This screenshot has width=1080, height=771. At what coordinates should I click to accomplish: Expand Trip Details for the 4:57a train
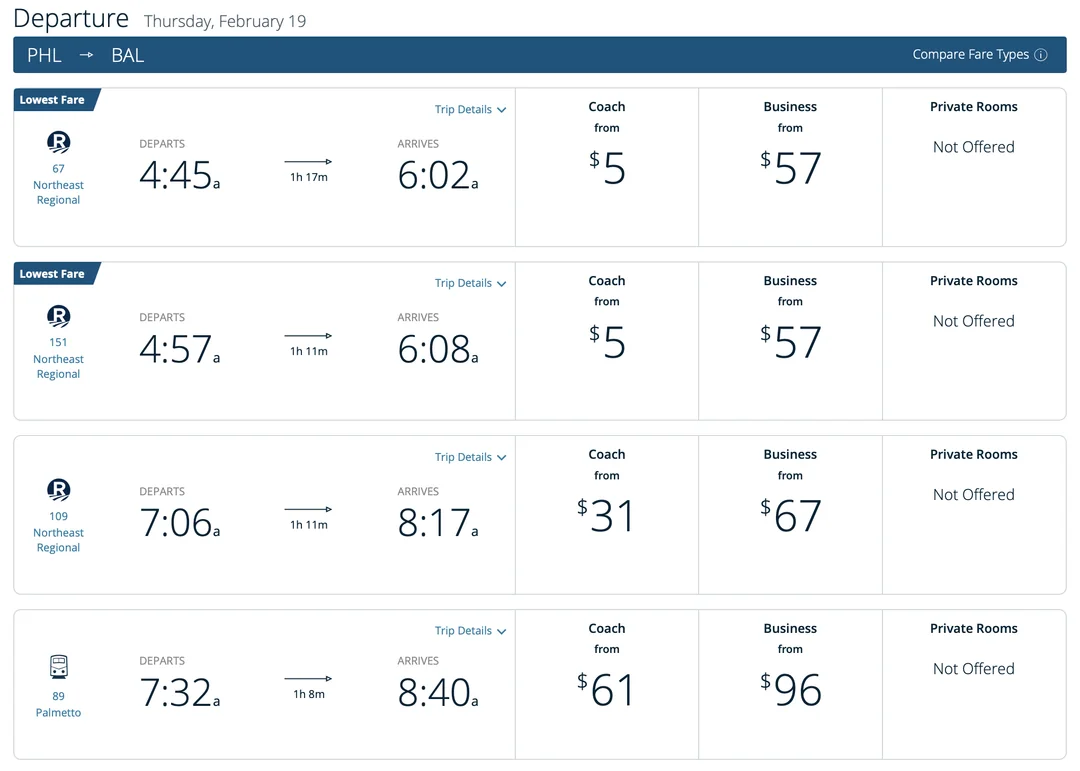tap(470, 284)
